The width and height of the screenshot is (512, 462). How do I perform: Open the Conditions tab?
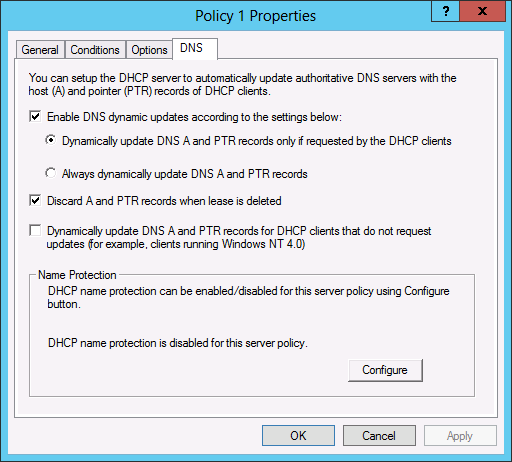95,50
